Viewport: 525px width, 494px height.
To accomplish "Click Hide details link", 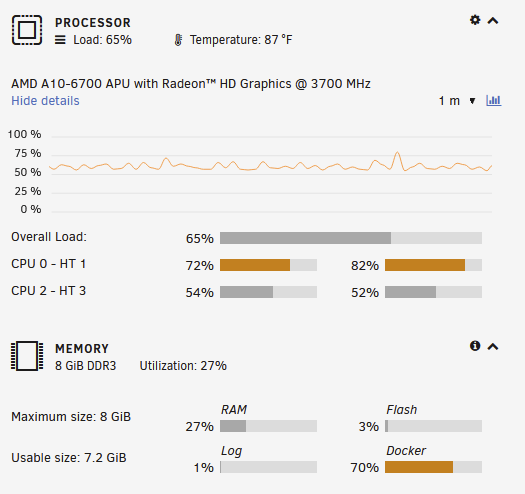I will tap(45, 101).
